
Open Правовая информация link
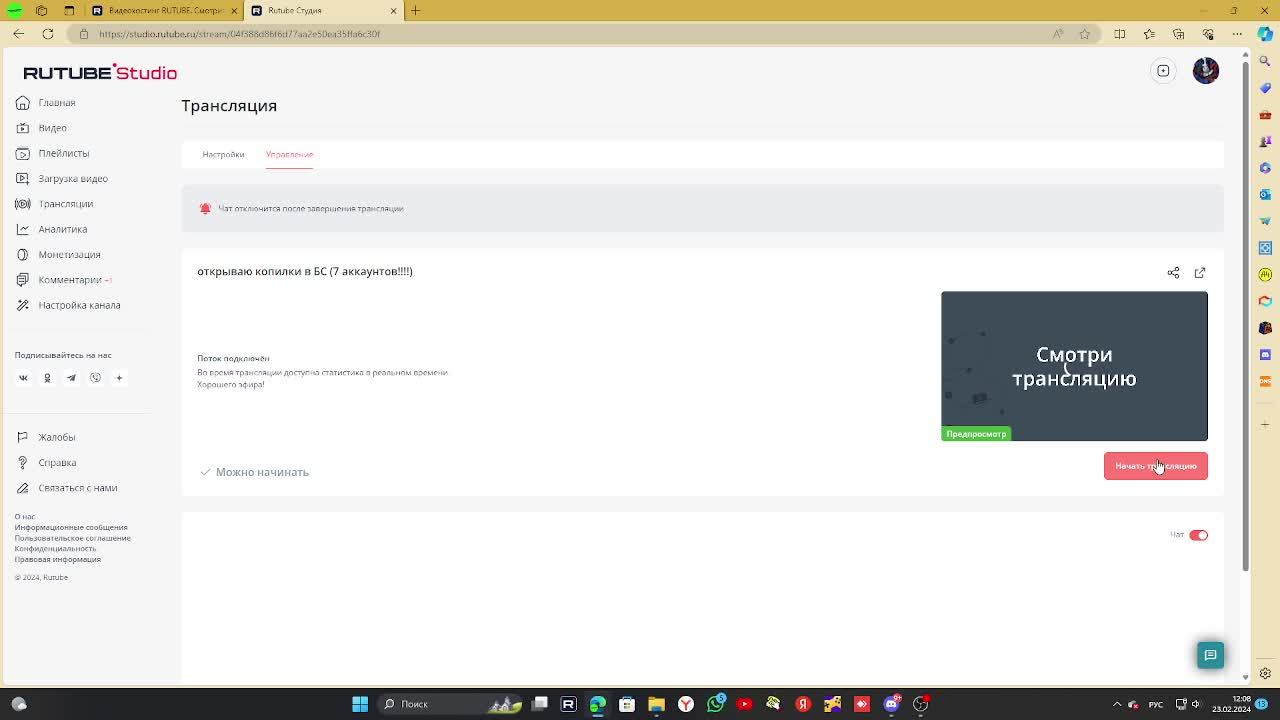click(x=58, y=559)
